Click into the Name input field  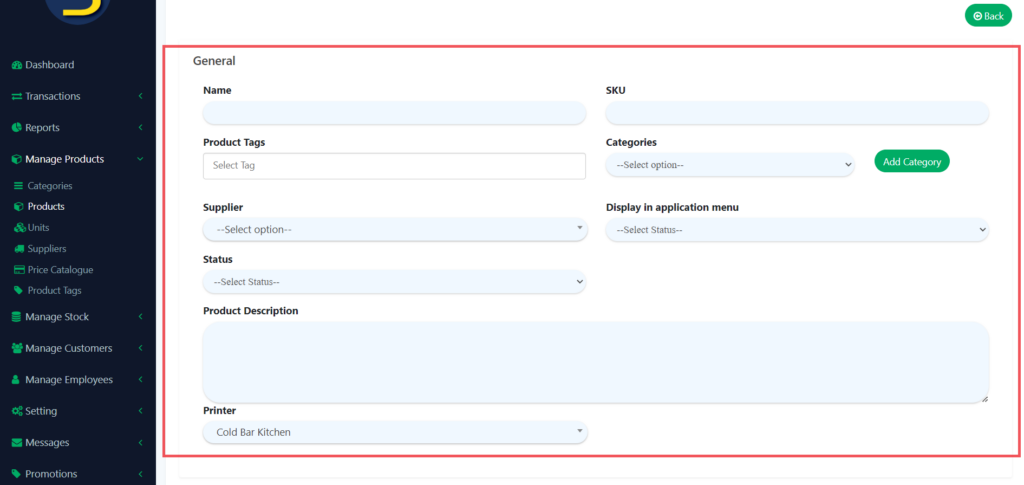[x=394, y=113]
